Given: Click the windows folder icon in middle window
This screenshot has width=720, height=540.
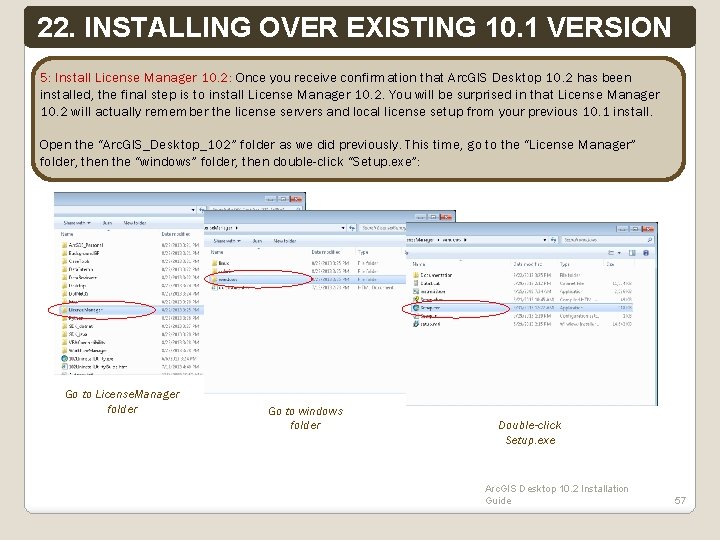Looking at the screenshot, I should [x=214, y=279].
